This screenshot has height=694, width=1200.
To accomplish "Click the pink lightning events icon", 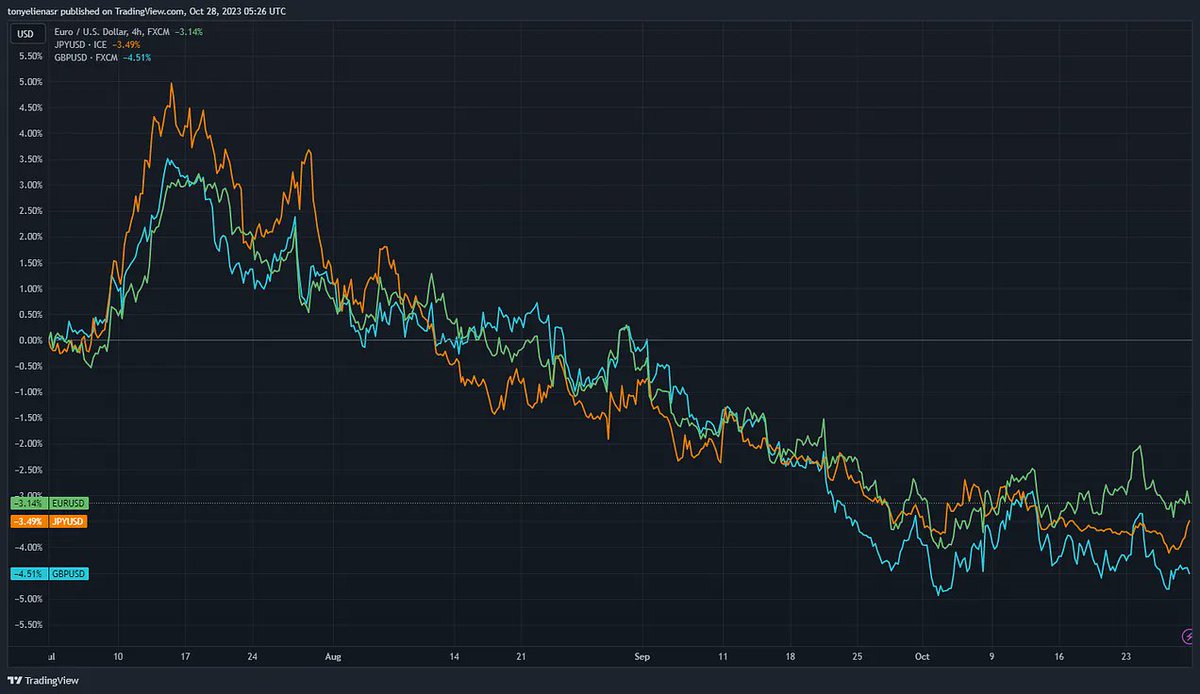I will pyautogui.click(x=1188, y=636).
